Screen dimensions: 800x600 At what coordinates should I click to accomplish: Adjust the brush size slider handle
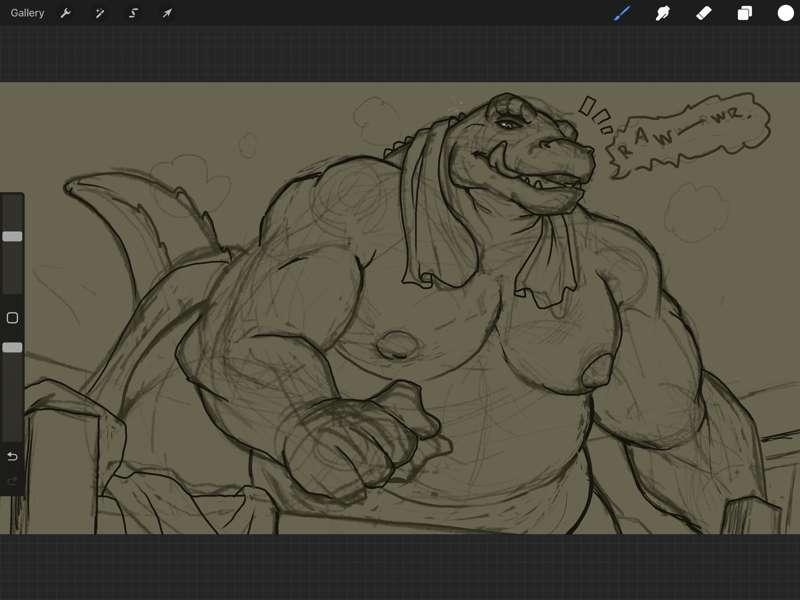point(12,236)
